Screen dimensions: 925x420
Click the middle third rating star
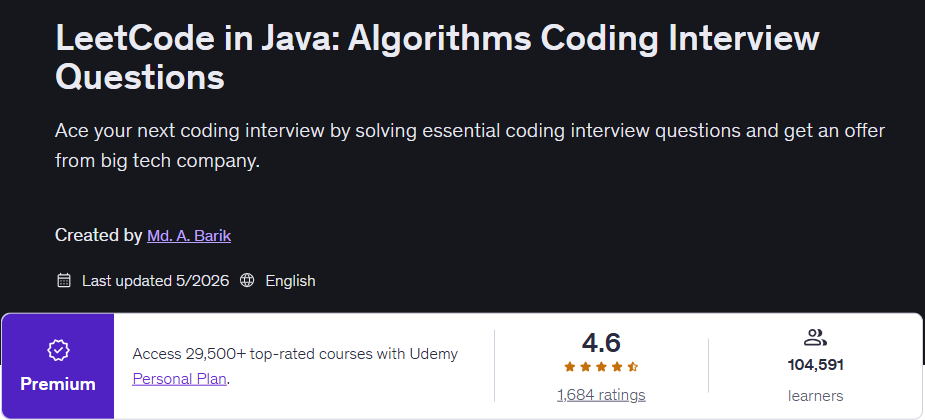[x=601, y=367]
